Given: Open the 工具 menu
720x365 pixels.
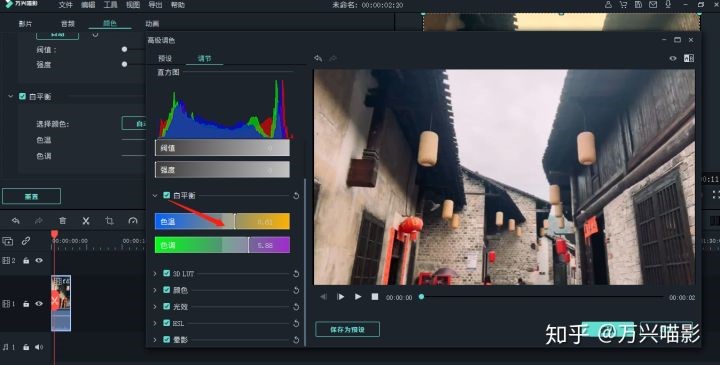Looking at the screenshot, I should (x=111, y=5).
